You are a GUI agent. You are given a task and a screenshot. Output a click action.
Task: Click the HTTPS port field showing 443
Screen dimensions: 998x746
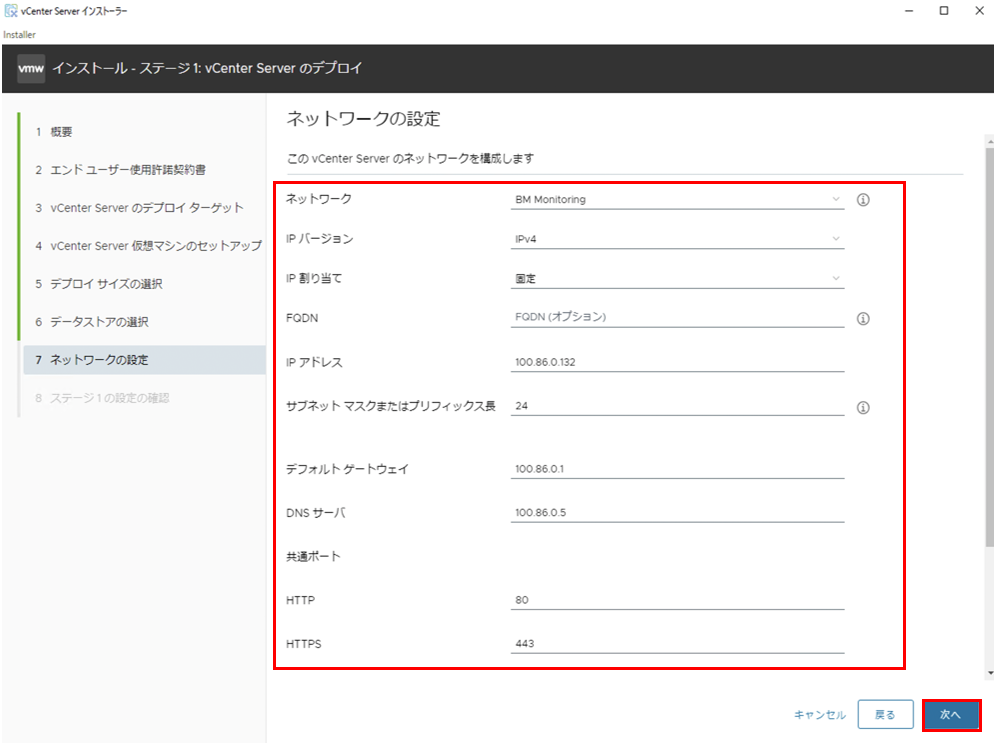pos(677,644)
